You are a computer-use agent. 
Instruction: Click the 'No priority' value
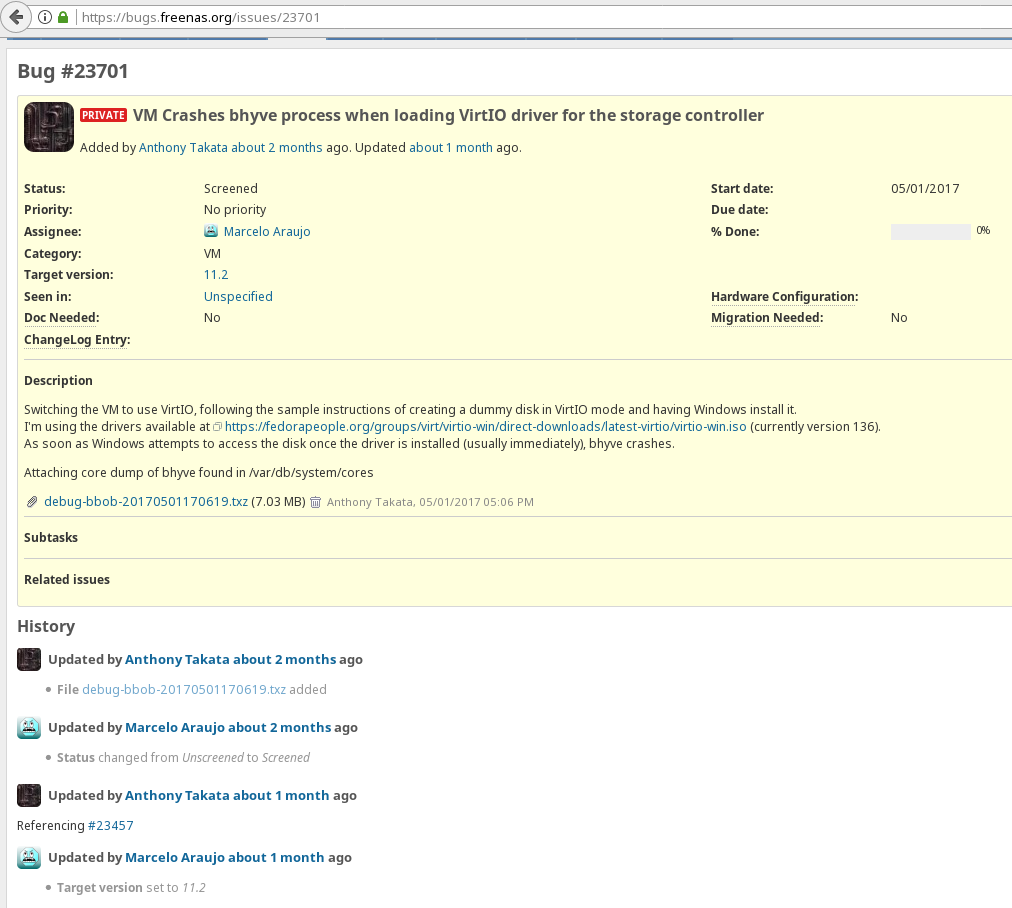[235, 210]
